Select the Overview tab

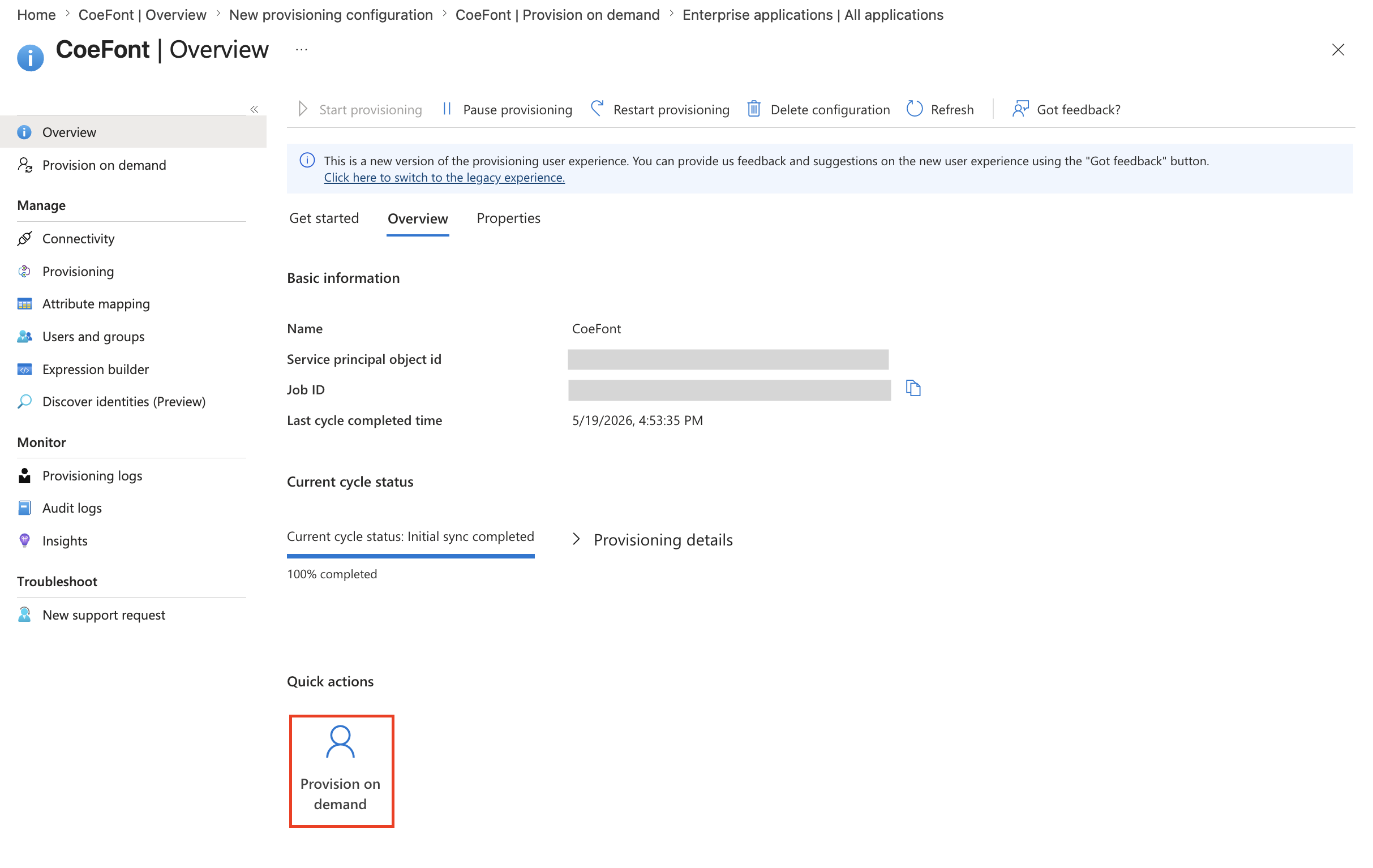pos(417,218)
